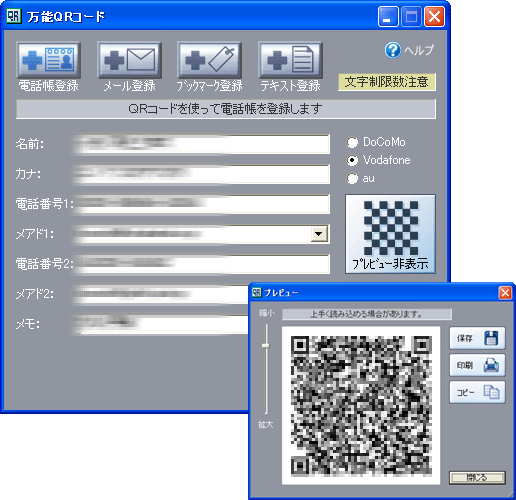The height and width of the screenshot is (500, 516).
Task: Click the 名前 input field
Action: pyautogui.click(x=202, y=144)
